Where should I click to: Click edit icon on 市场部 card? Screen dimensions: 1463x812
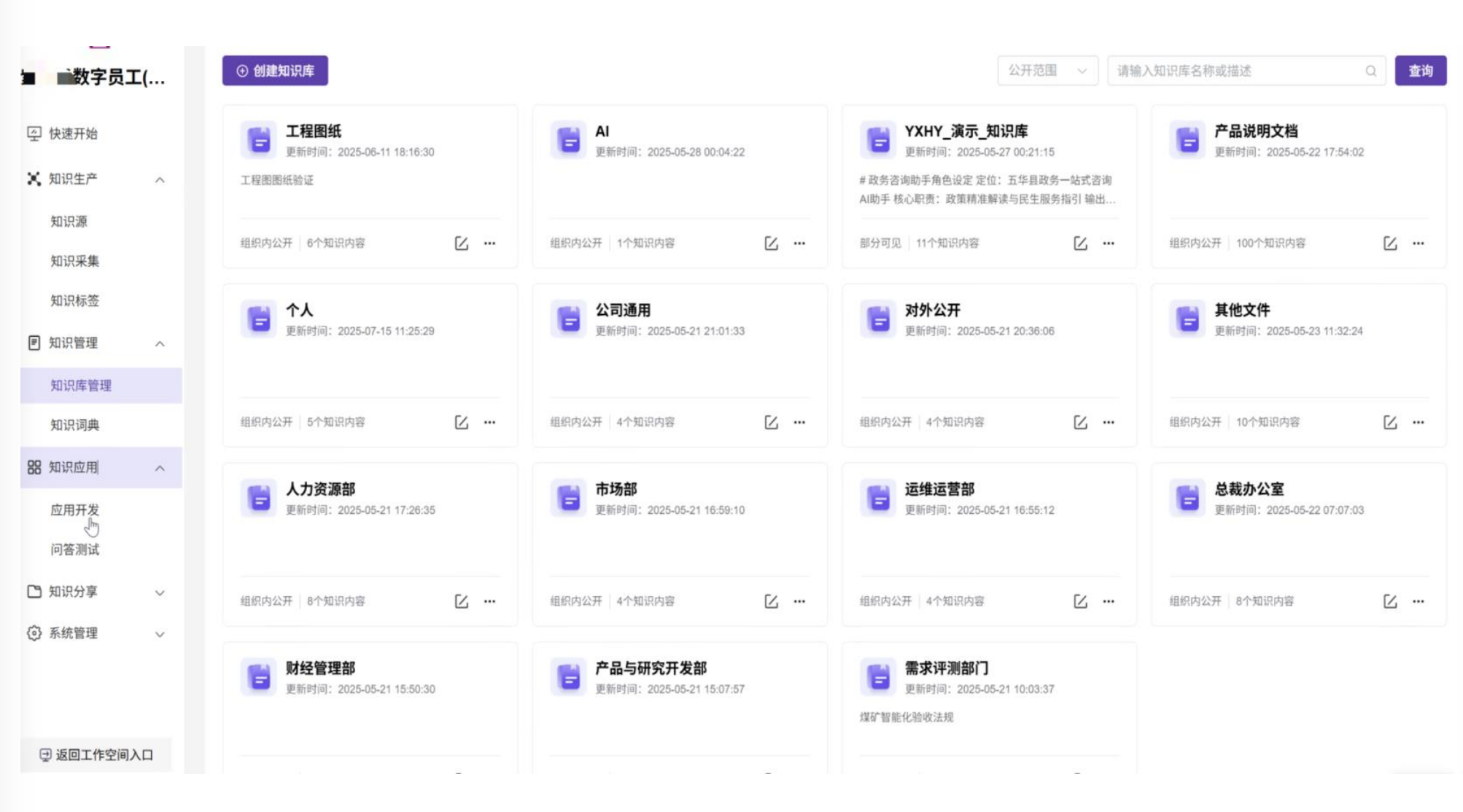pyautogui.click(x=771, y=601)
